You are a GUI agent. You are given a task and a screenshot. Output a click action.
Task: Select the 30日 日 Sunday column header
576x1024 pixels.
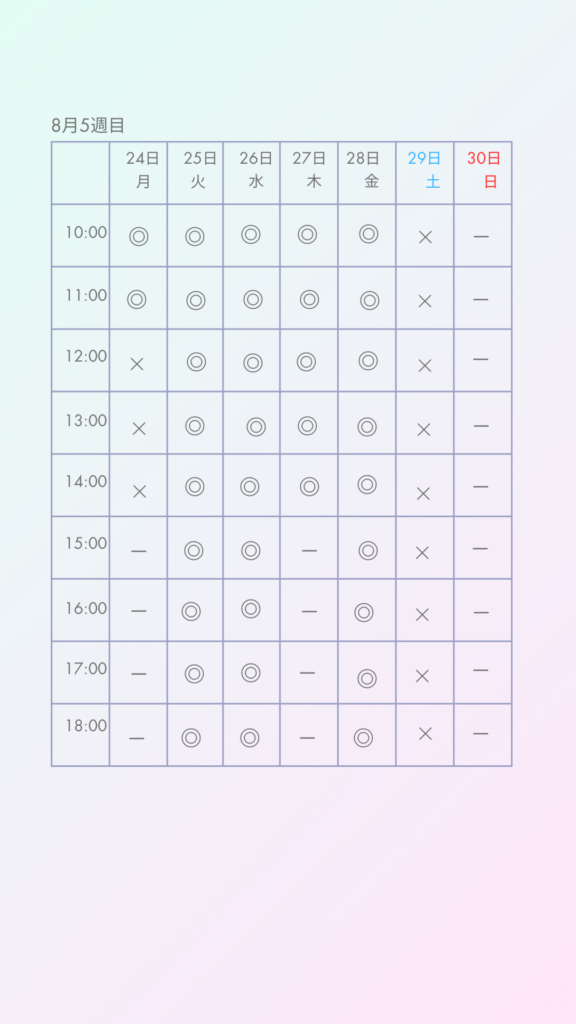tap(484, 170)
